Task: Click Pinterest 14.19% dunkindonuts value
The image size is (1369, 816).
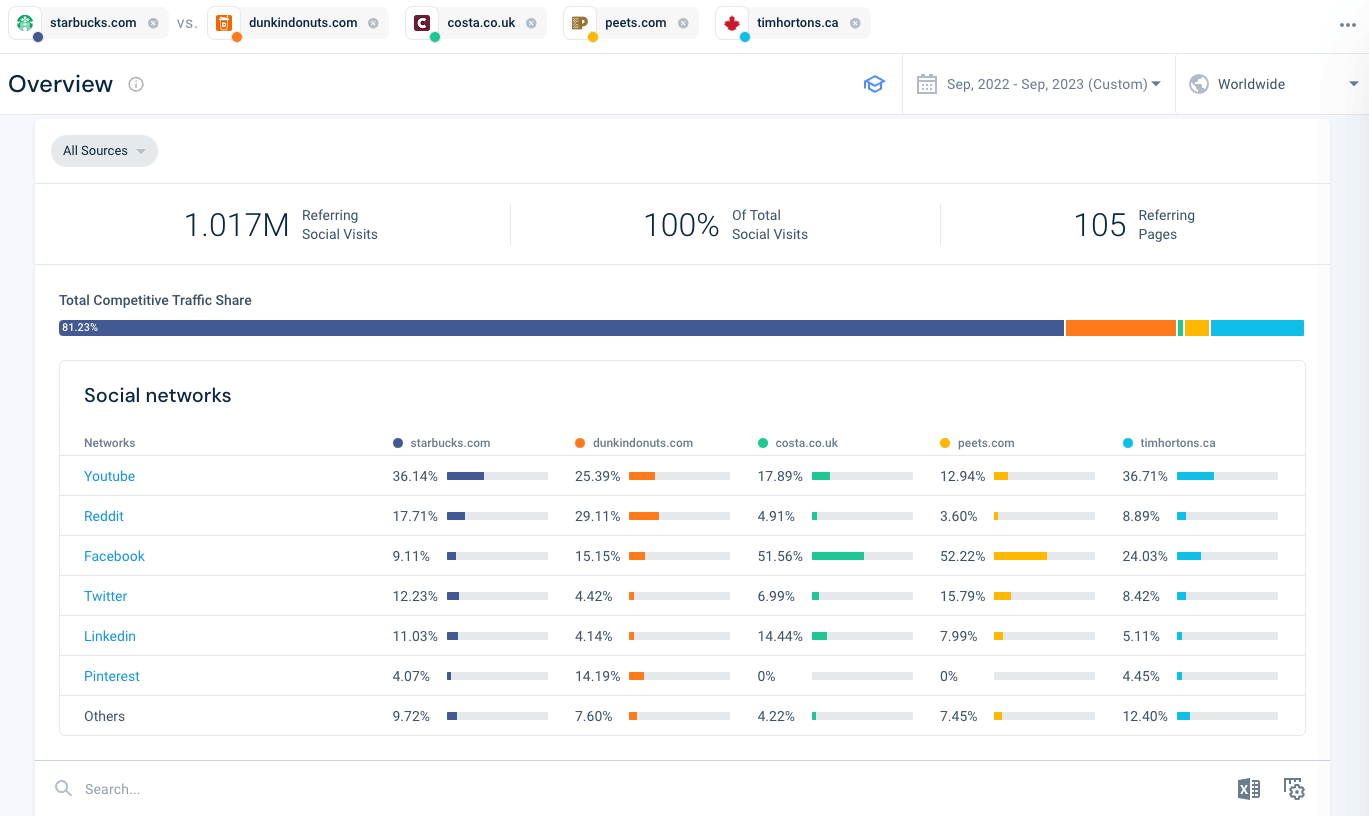Action: point(597,676)
